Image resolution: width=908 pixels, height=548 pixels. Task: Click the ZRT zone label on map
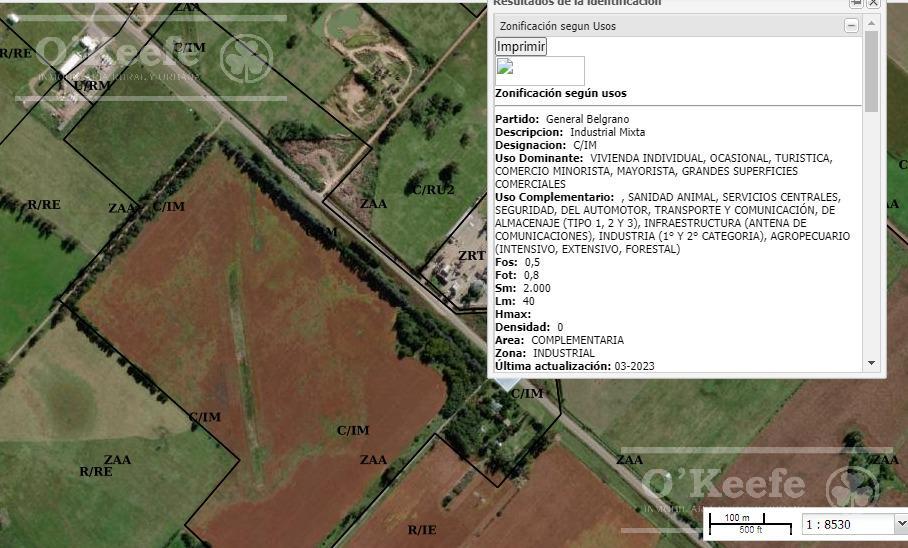point(471,255)
